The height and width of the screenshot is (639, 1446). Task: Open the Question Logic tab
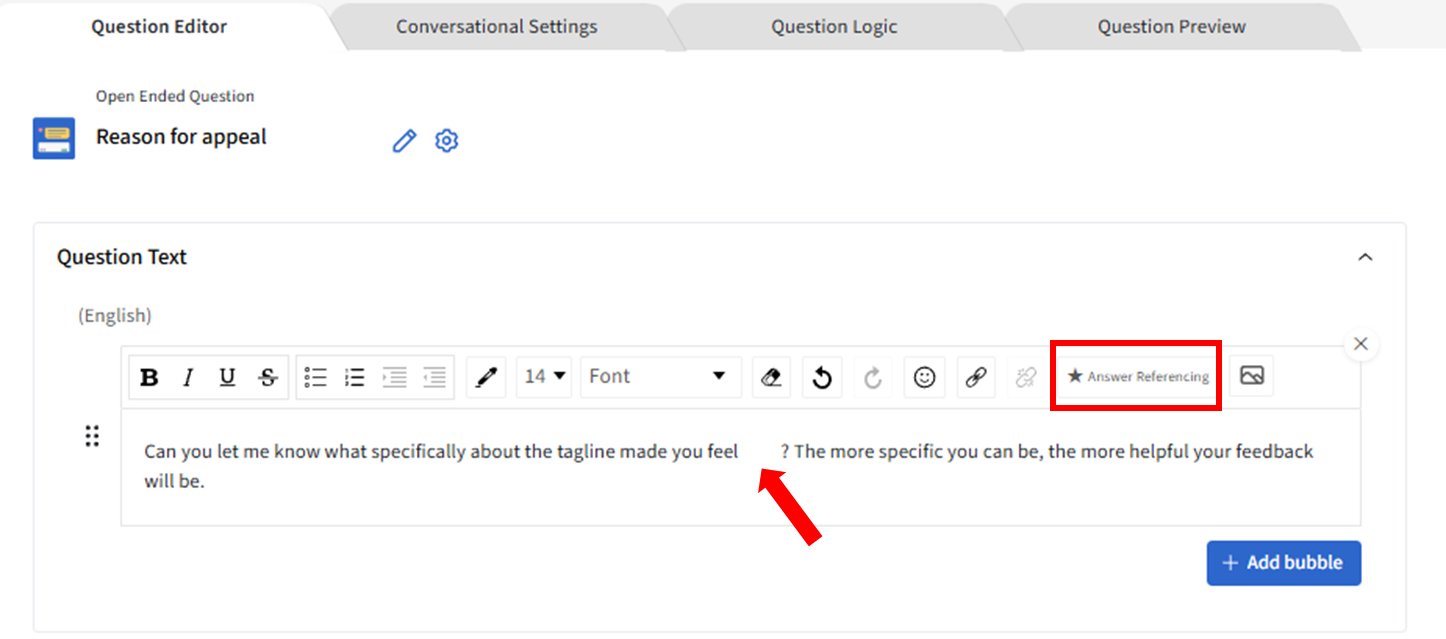833,27
